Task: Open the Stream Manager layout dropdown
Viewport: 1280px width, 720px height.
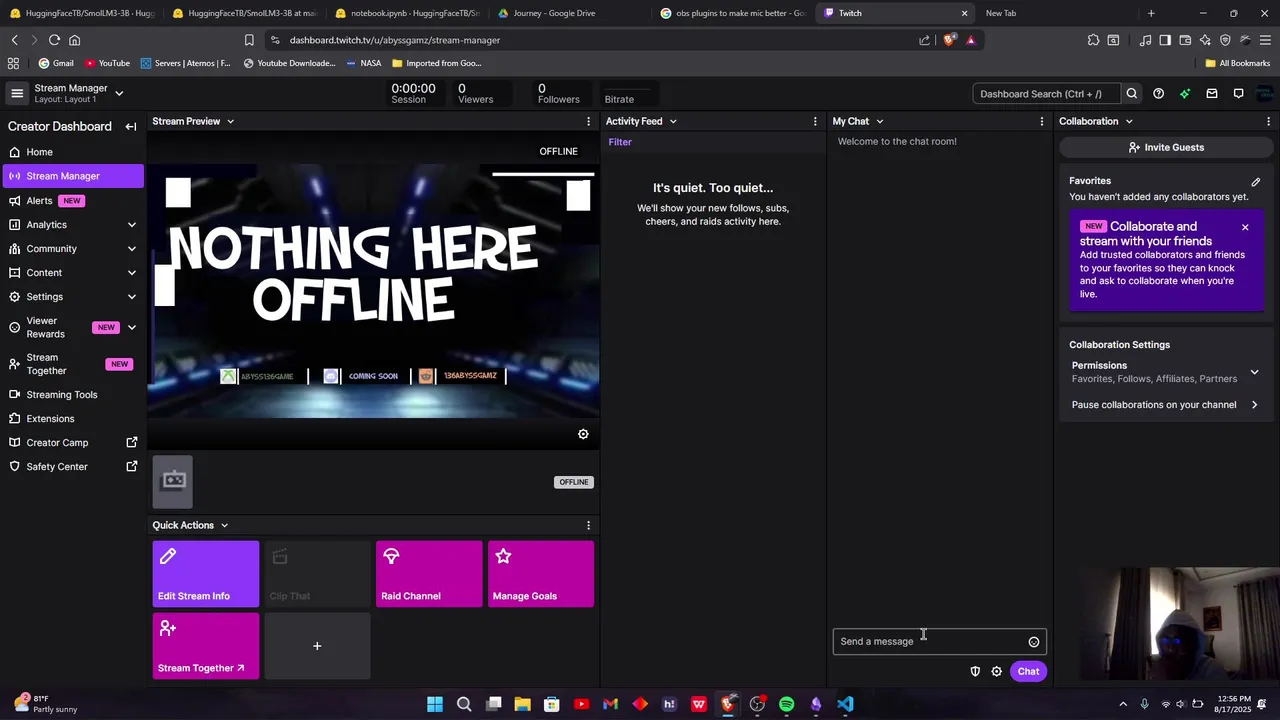Action: tap(119, 93)
